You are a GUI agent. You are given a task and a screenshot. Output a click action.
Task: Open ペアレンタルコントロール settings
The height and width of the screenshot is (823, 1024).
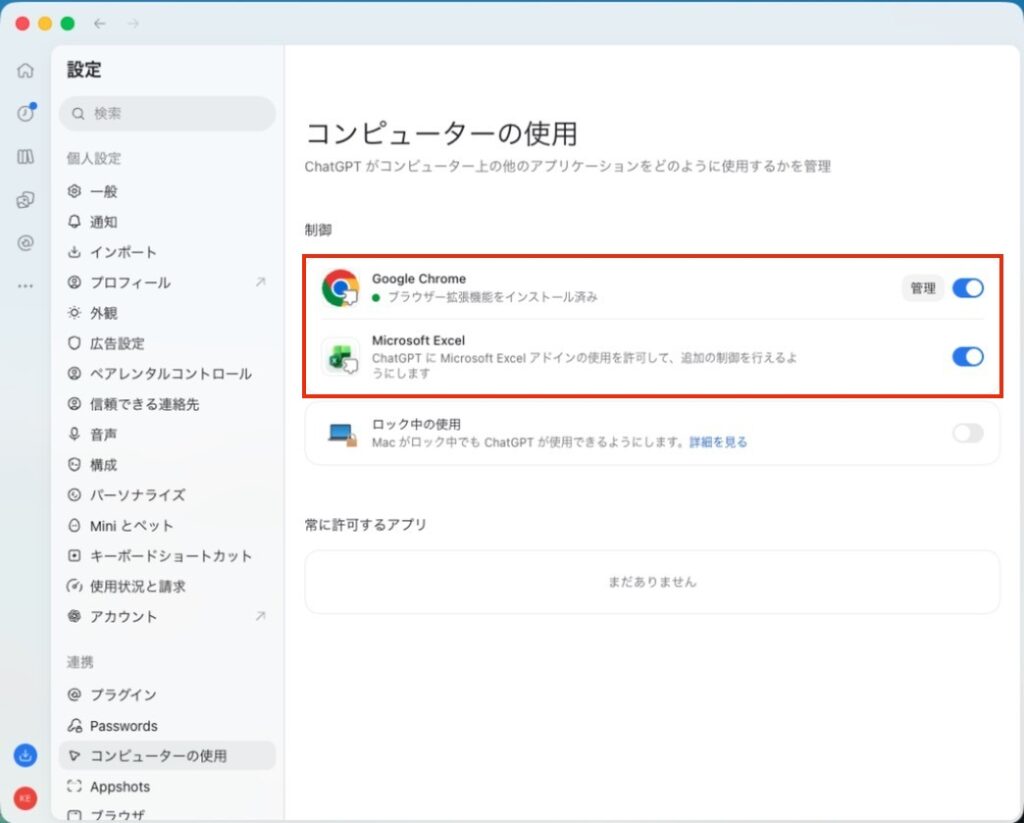coord(167,374)
